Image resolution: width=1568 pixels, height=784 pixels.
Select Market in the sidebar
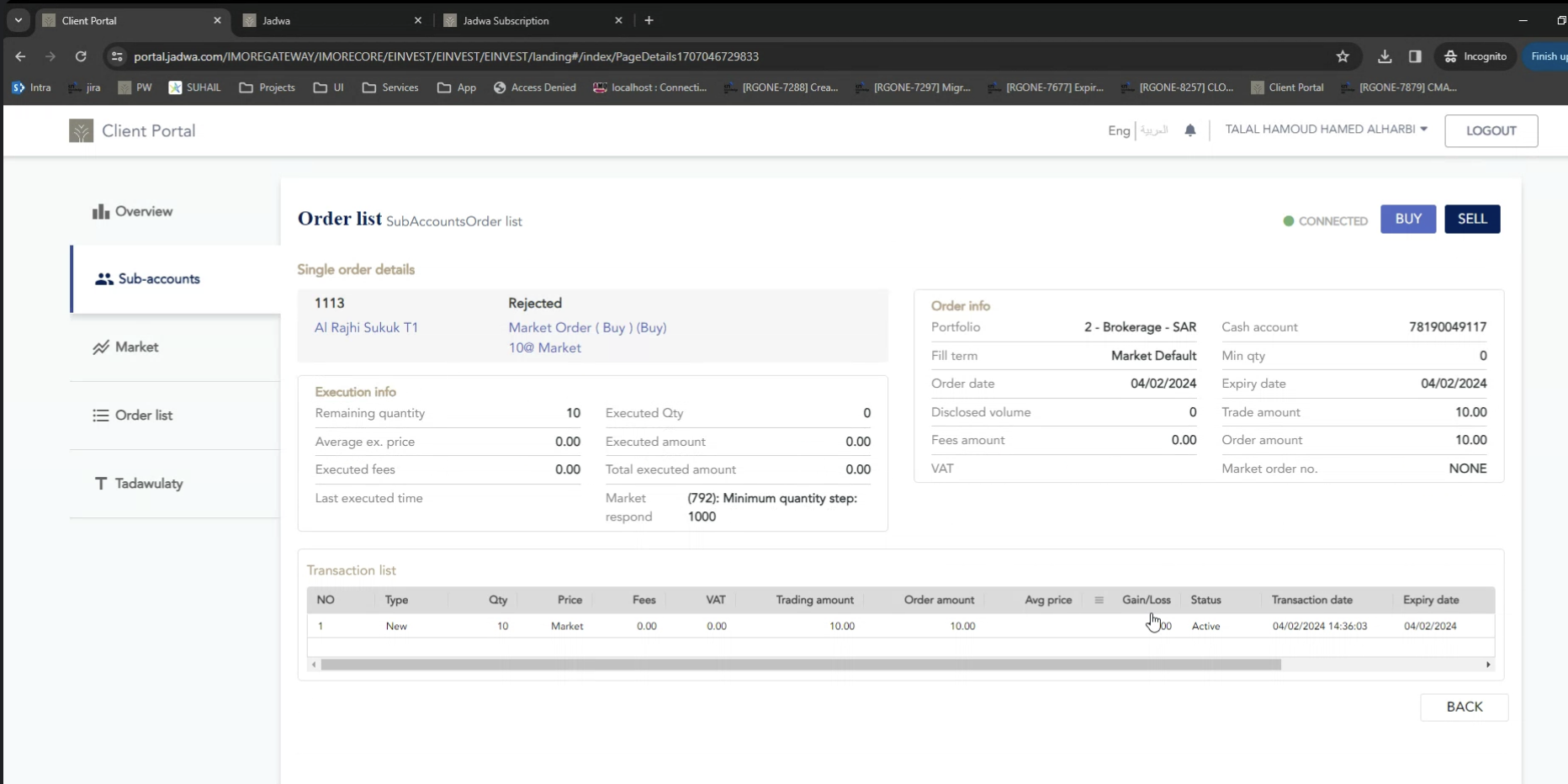[125, 347]
